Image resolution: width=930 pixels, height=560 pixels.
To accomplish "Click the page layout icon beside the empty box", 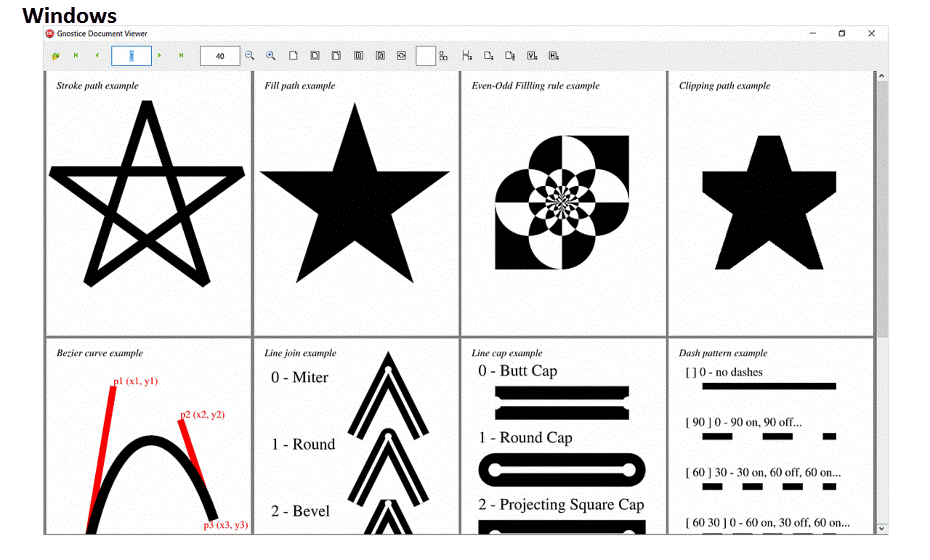I will tap(443, 56).
